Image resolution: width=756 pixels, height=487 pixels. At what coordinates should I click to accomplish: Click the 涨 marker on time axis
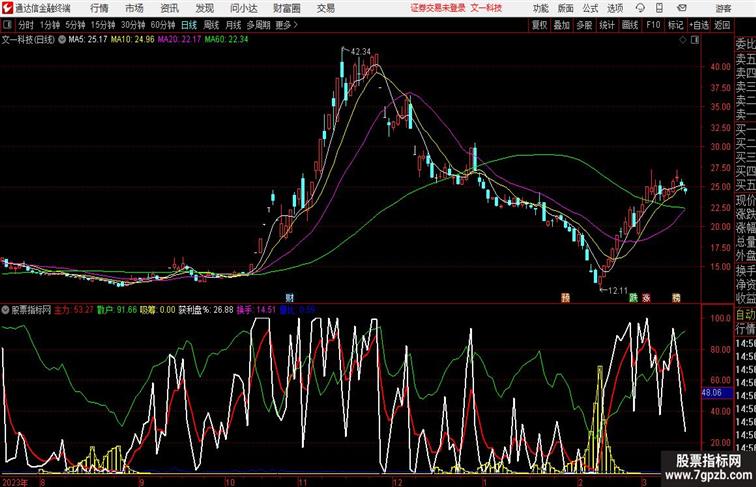[x=646, y=298]
